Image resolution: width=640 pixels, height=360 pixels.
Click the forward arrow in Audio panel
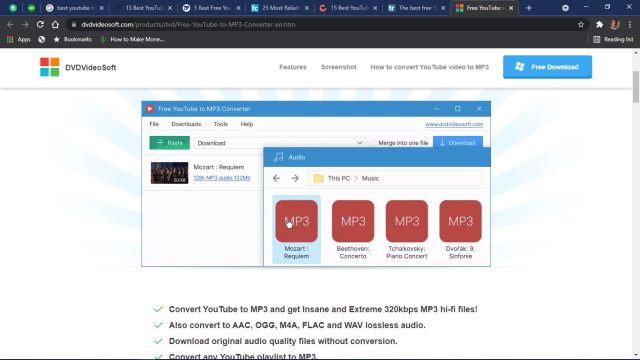click(x=295, y=178)
